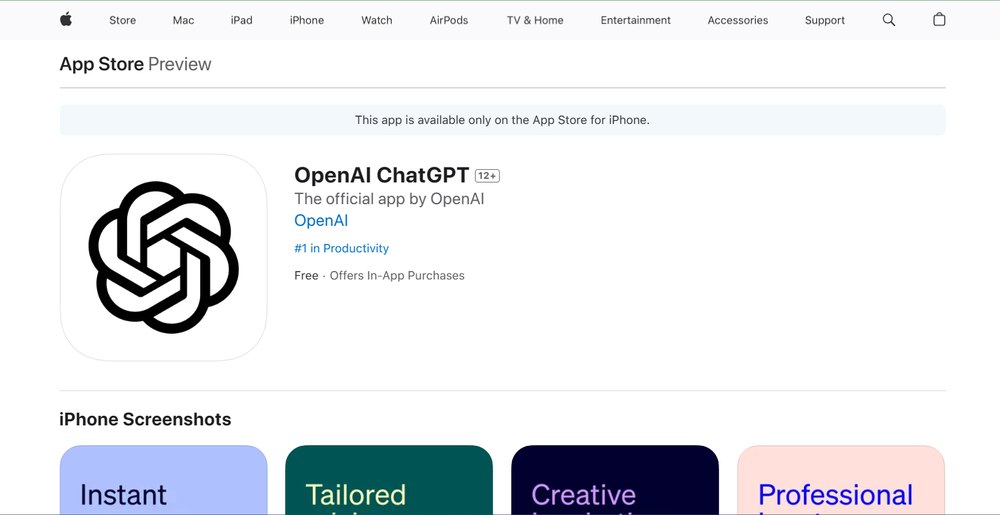Open the Accessories menu
The width and height of the screenshot is (1000, 515).
click(738, 20)
